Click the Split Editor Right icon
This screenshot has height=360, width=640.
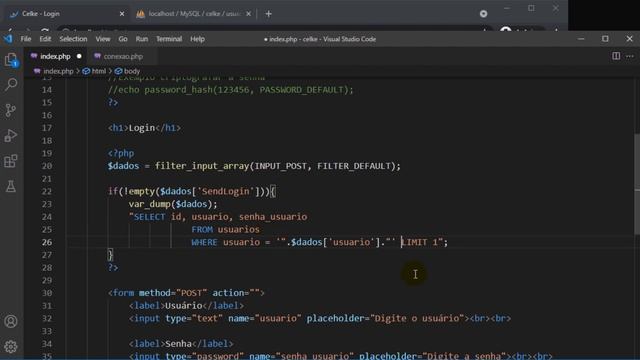[x=616, y=56]
